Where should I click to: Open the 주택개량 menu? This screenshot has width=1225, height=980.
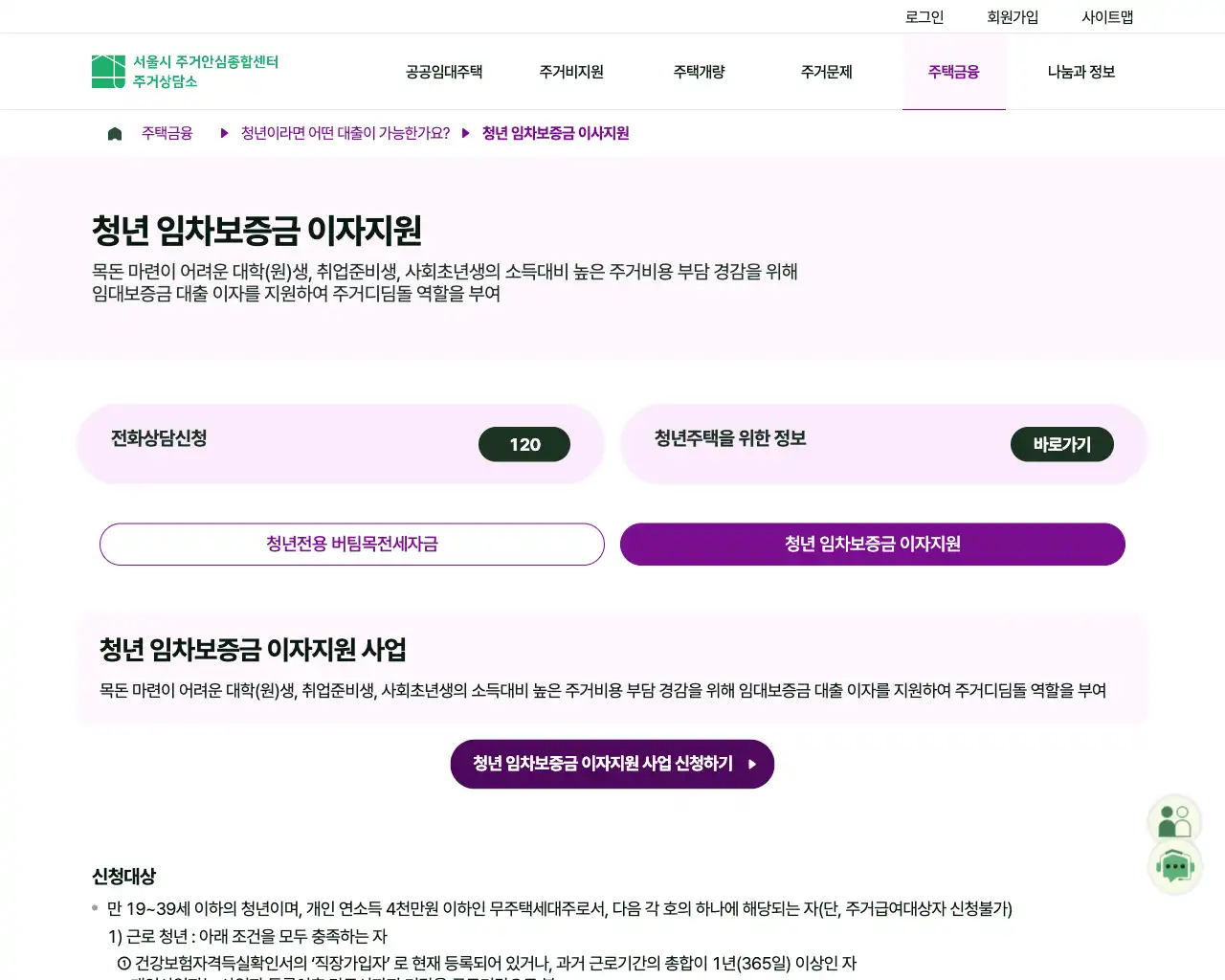click(x=699, y=71)
